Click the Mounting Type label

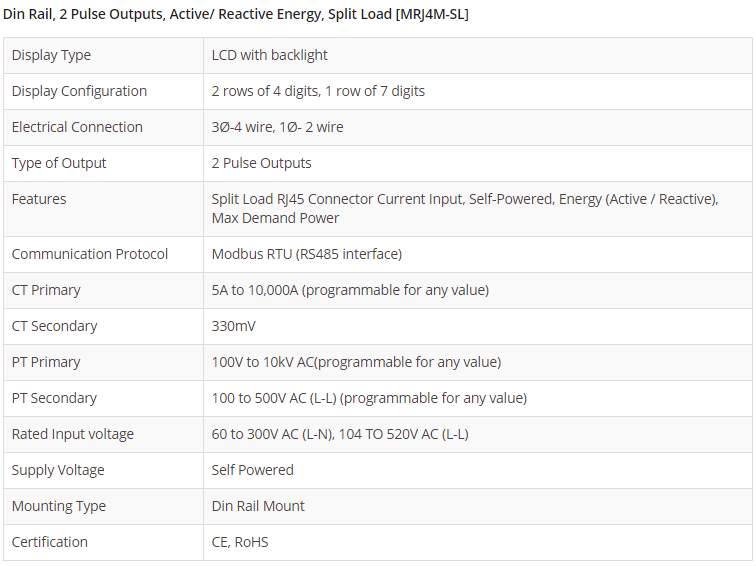[59, 506]
